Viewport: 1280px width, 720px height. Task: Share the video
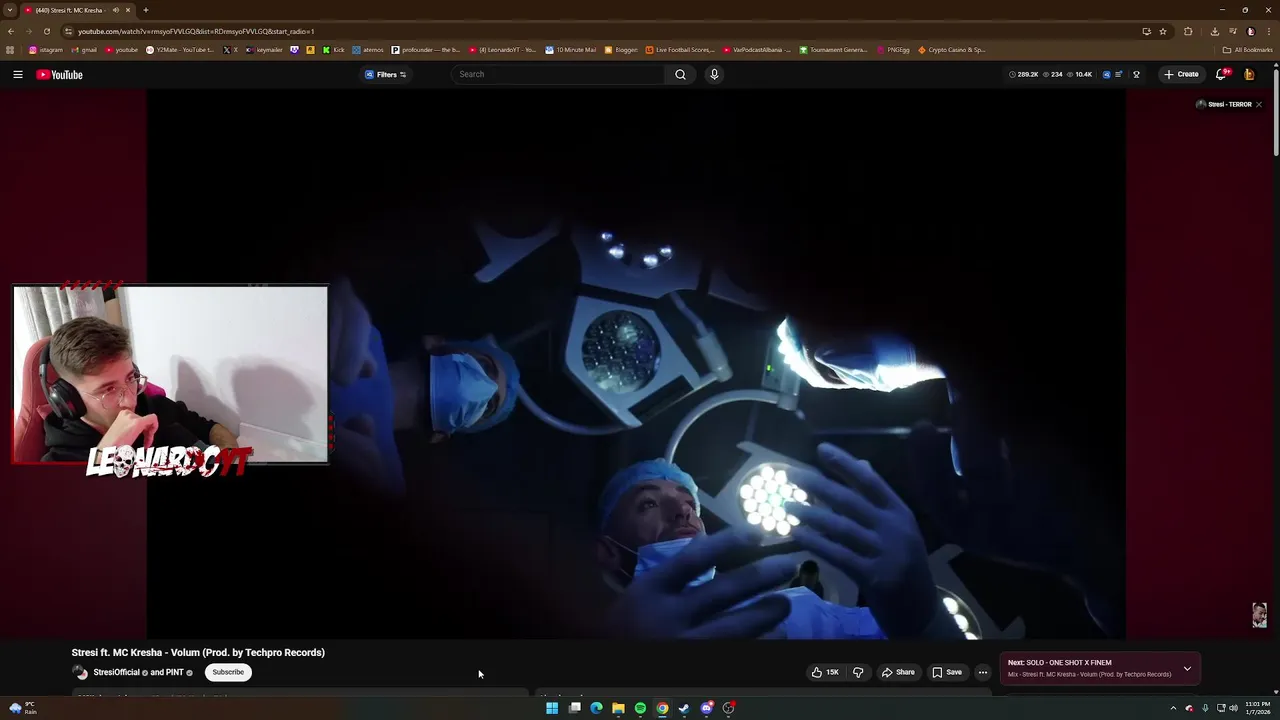click(x=898, y=672)
